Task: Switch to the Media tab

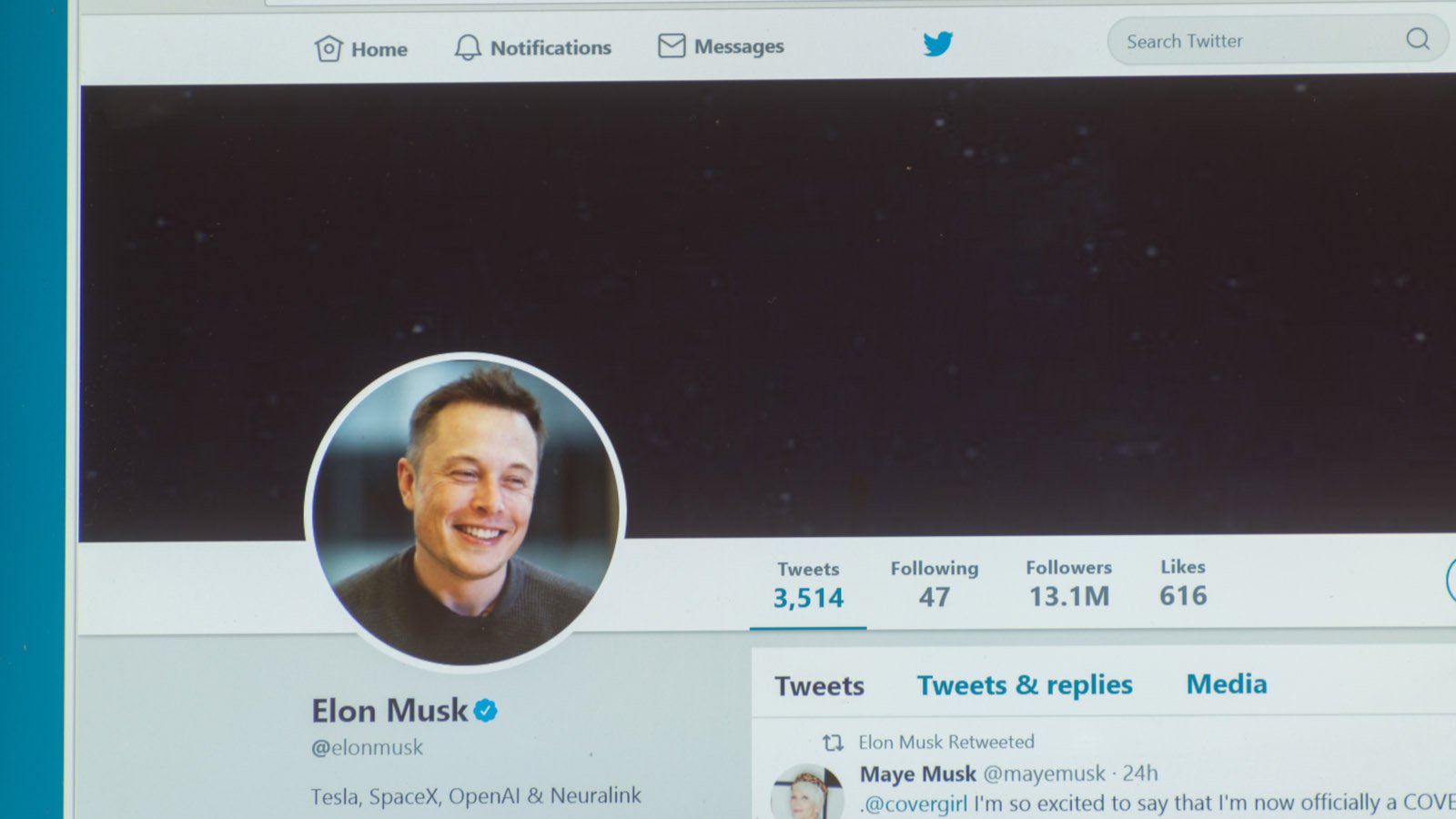Action: (1227, 683)
